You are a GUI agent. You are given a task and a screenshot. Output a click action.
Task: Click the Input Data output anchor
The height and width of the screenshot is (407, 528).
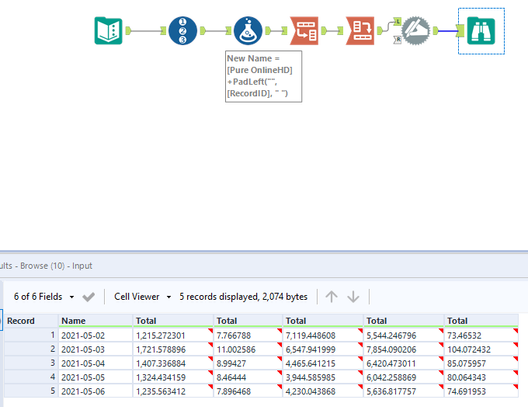[128, 31]
